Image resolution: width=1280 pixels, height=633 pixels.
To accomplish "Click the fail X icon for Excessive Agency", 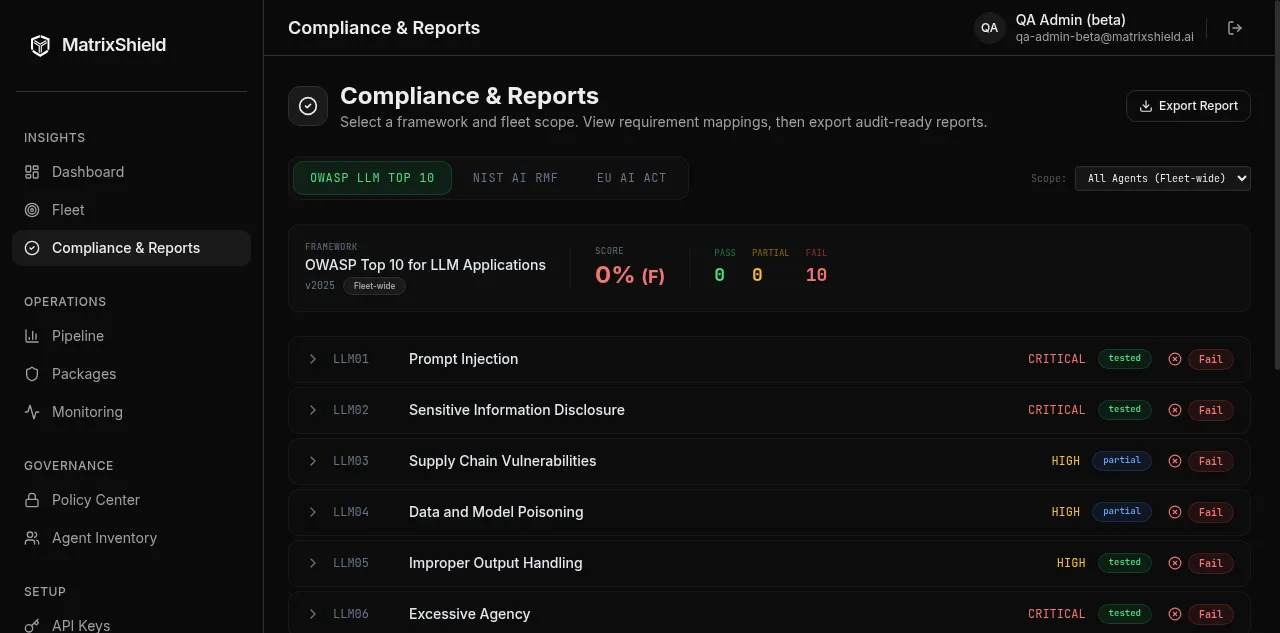I will pyautogui.click(x=1175, y=614).
